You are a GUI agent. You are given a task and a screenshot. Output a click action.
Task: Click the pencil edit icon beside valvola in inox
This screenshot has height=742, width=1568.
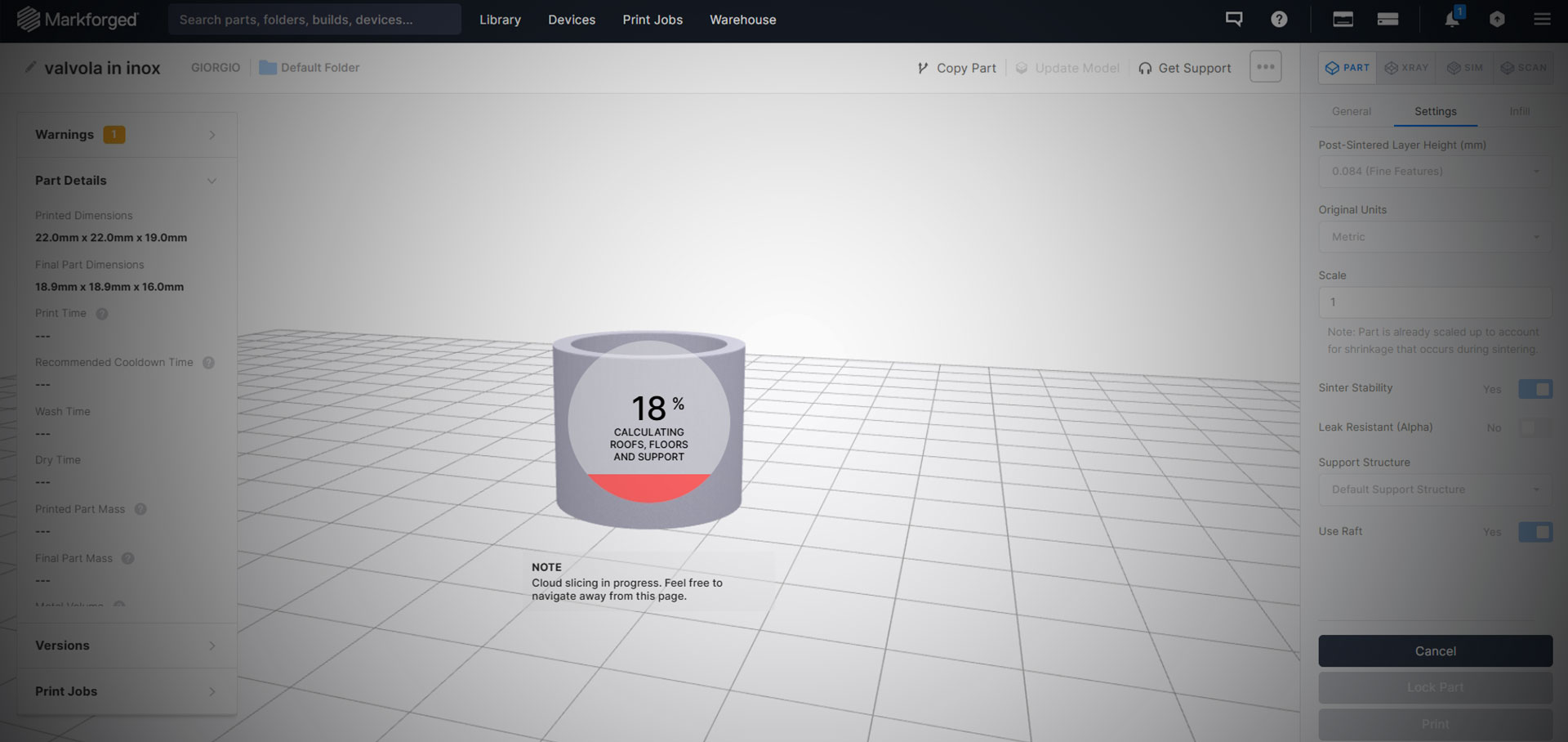30,67
